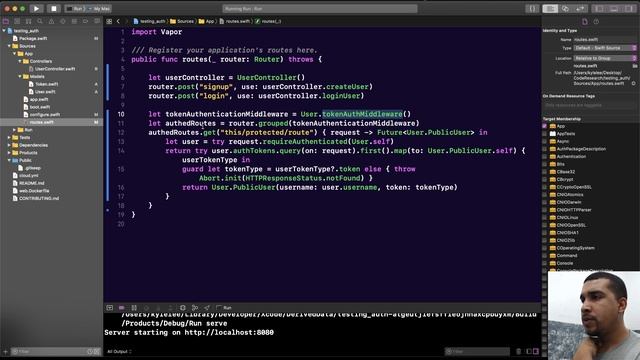Expand the Run folder
The width and height of the screenshot is (640, 360).
[14, 130]
